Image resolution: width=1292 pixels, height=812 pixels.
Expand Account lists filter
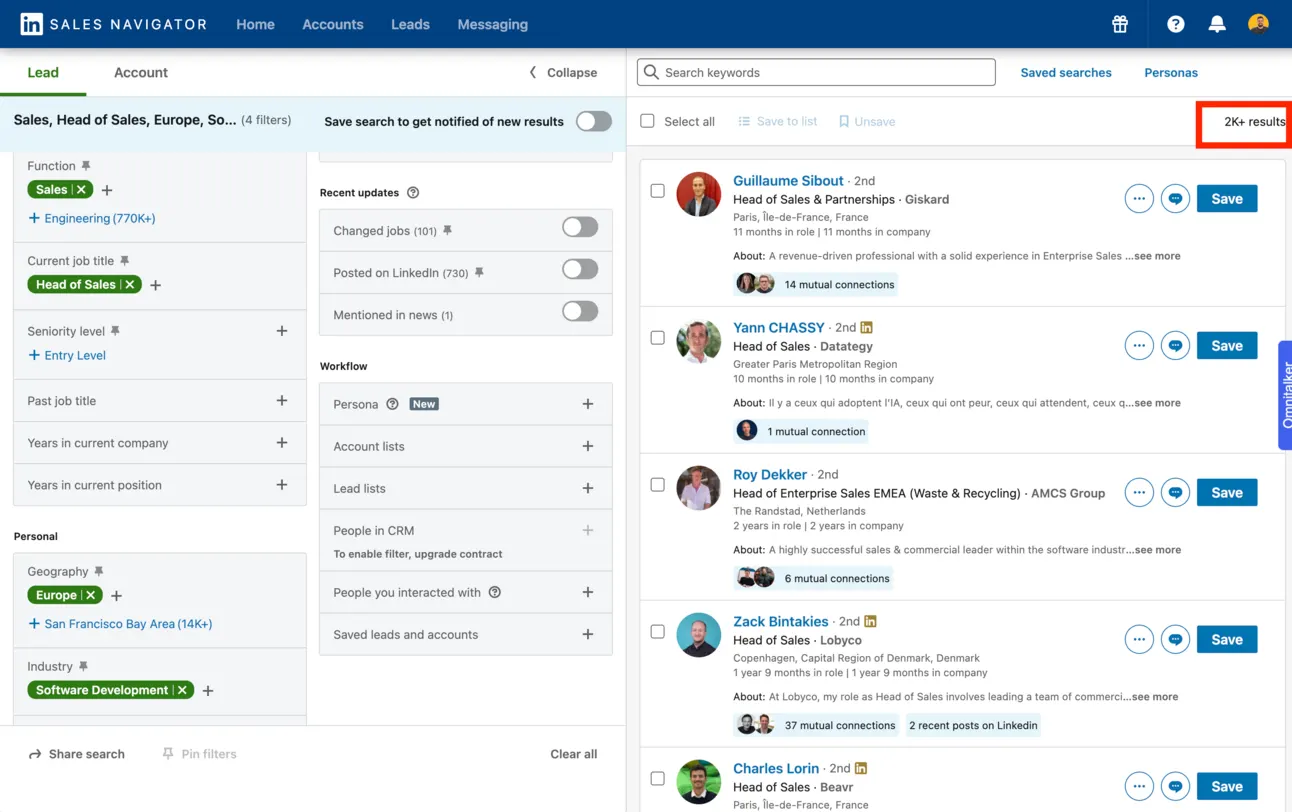[588, 446]
